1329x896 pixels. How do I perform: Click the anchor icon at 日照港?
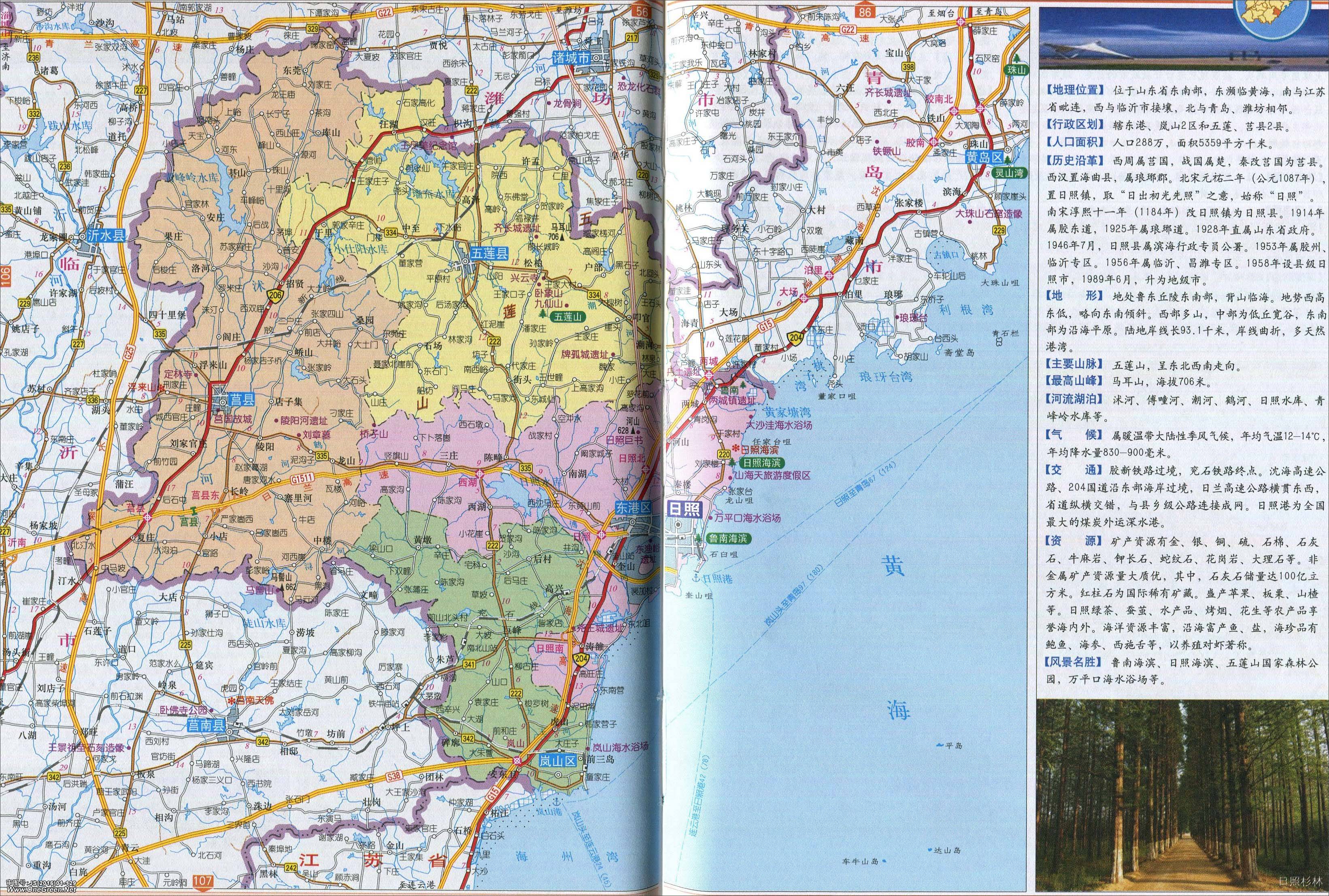[696, 578]
